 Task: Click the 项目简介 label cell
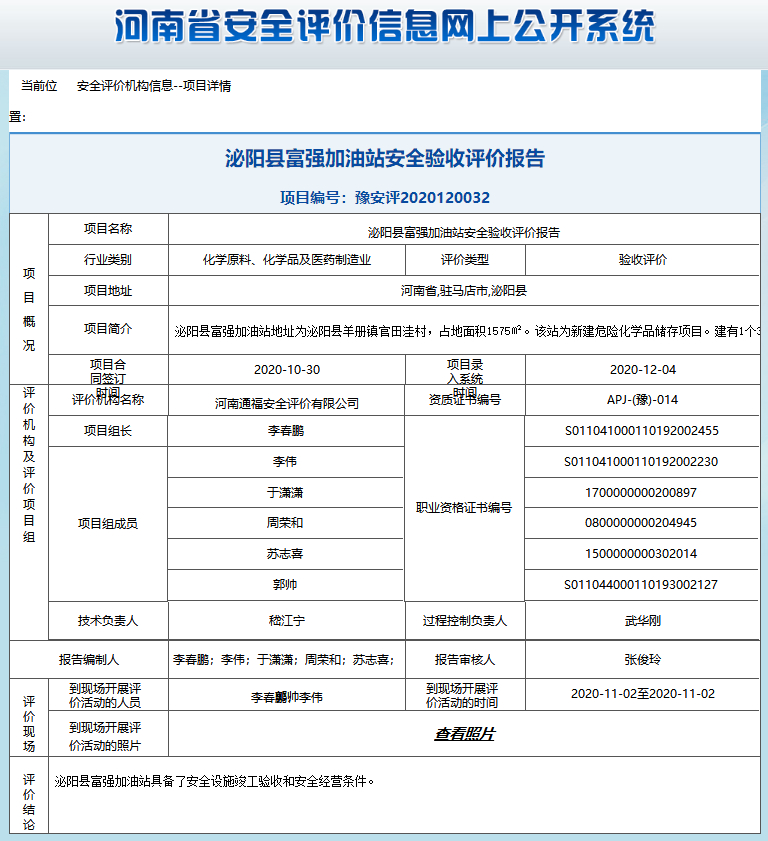click(108, 329)
